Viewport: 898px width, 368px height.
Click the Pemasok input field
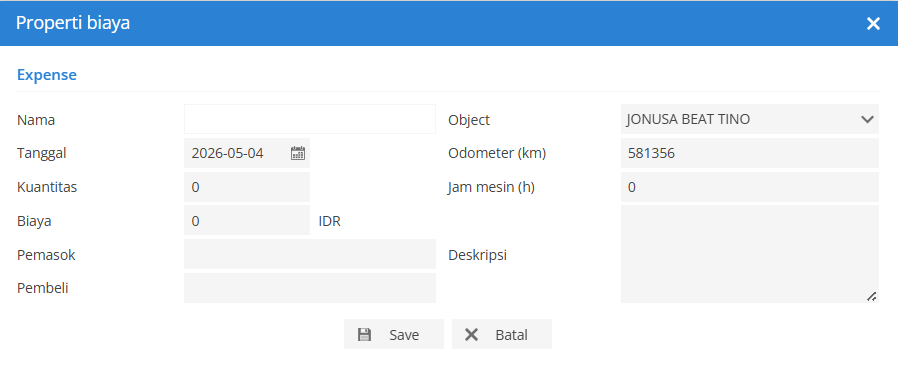click(x=310, y=254)
